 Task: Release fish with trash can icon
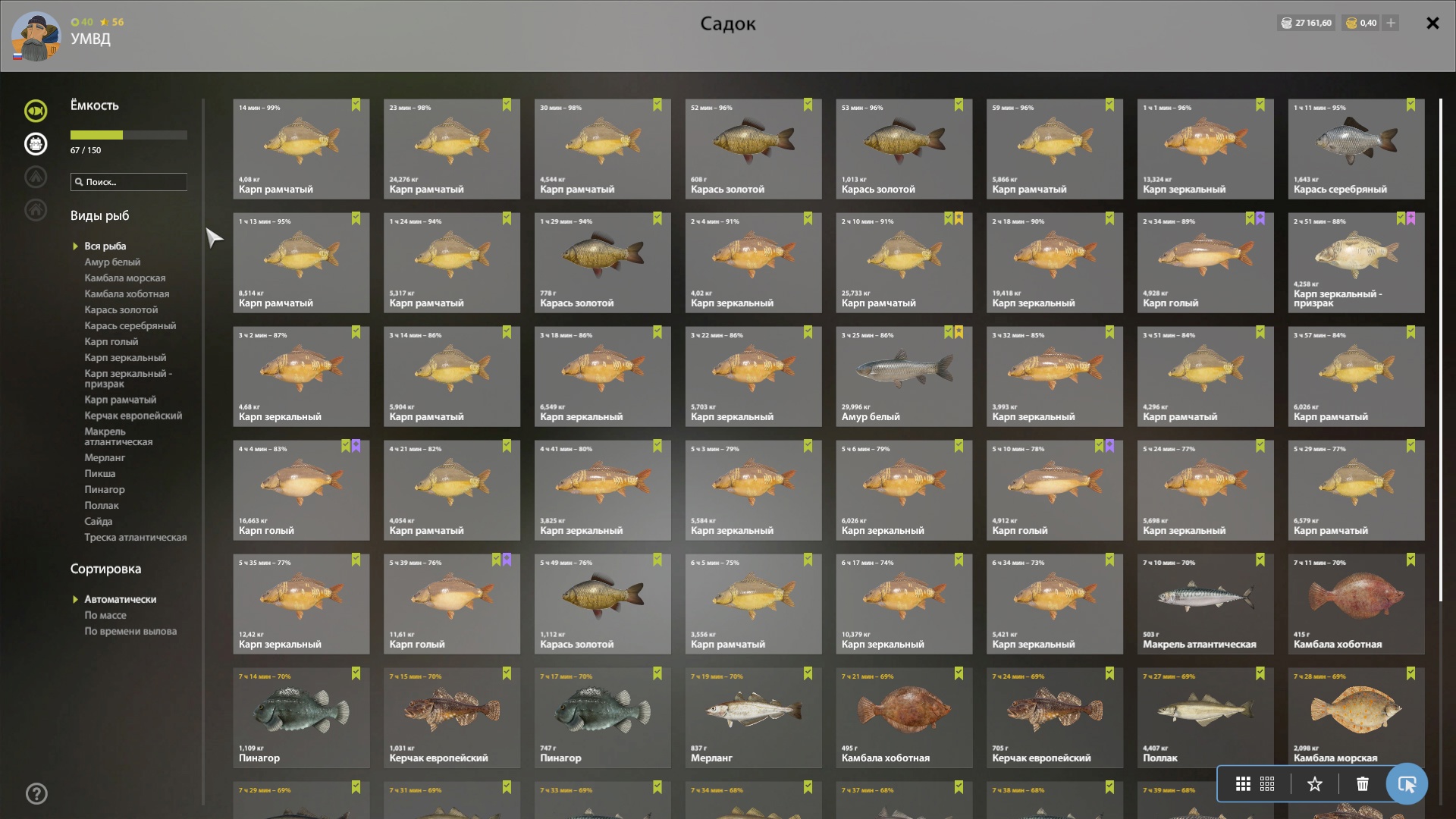[1363, 784]
